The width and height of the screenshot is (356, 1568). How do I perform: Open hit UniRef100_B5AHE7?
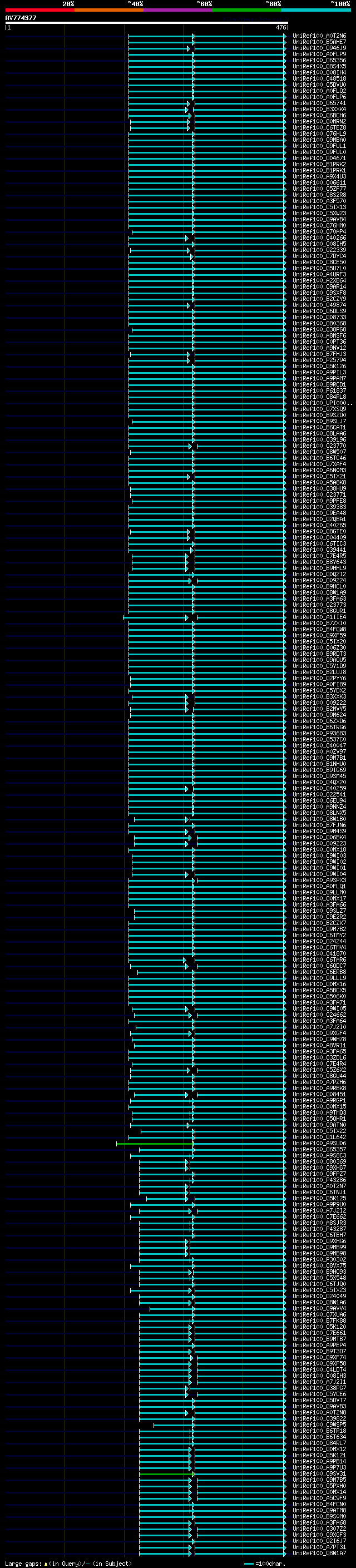(319, 42)
